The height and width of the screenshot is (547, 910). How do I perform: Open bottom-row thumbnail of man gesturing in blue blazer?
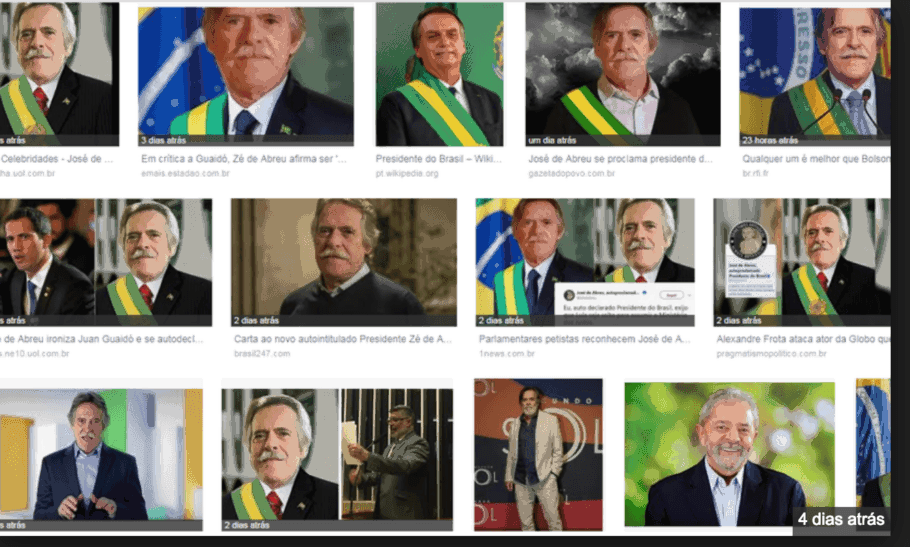101,459
